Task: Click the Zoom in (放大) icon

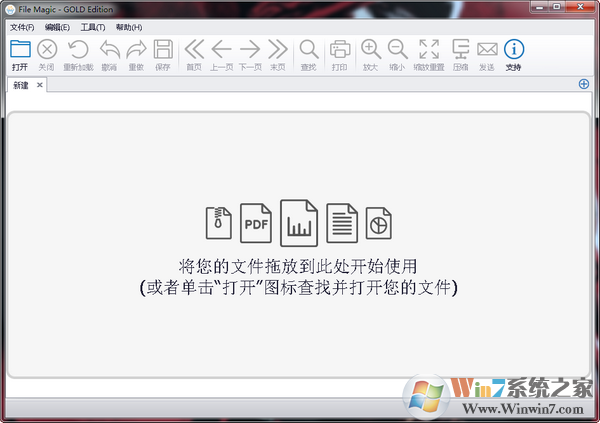Action: [x=371, y=49]
